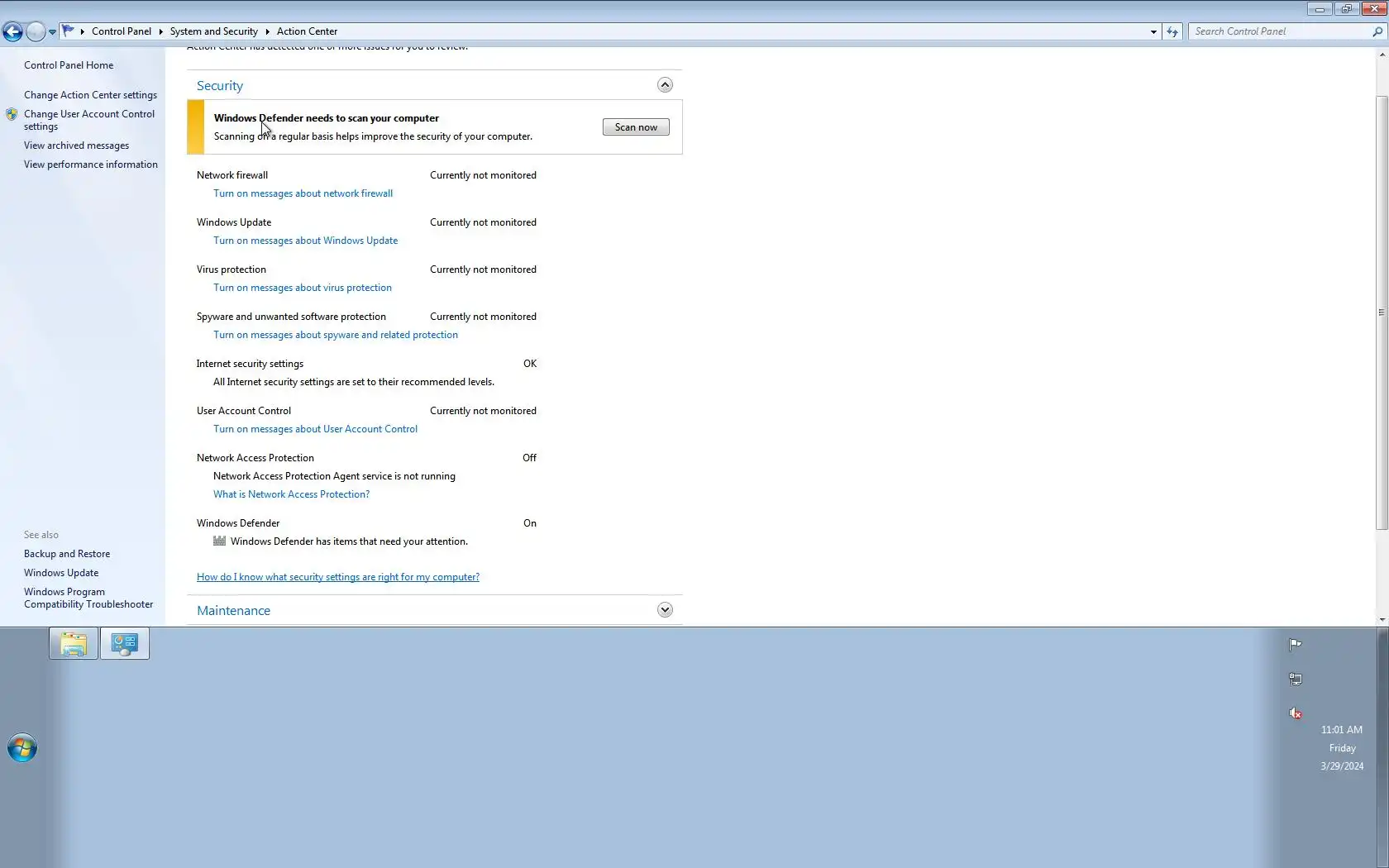
Task: Open Control Panel Home
Action: pyautogui.click(x=69, y=65)
